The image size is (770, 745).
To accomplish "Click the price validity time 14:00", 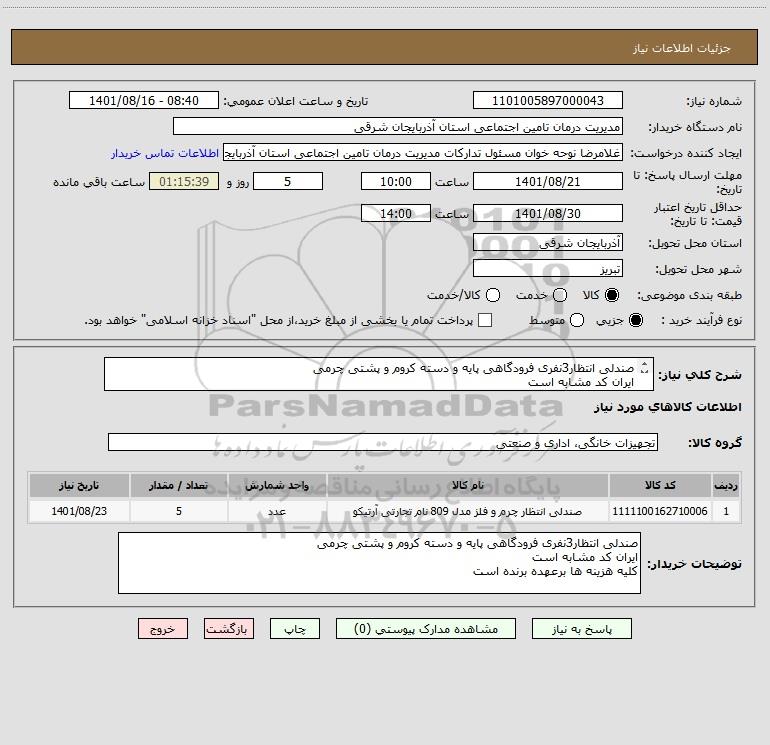I will click(396, 214).
